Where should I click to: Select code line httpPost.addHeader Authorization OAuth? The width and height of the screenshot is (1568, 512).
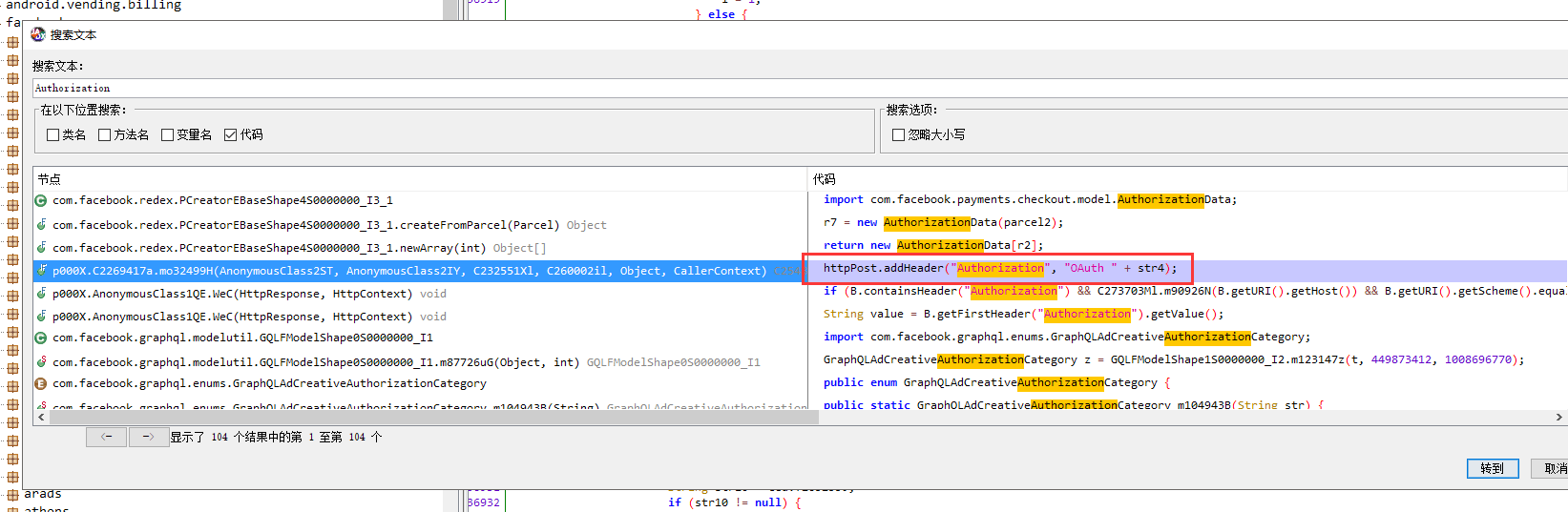pyautogui.click(x=1000, y=269)
